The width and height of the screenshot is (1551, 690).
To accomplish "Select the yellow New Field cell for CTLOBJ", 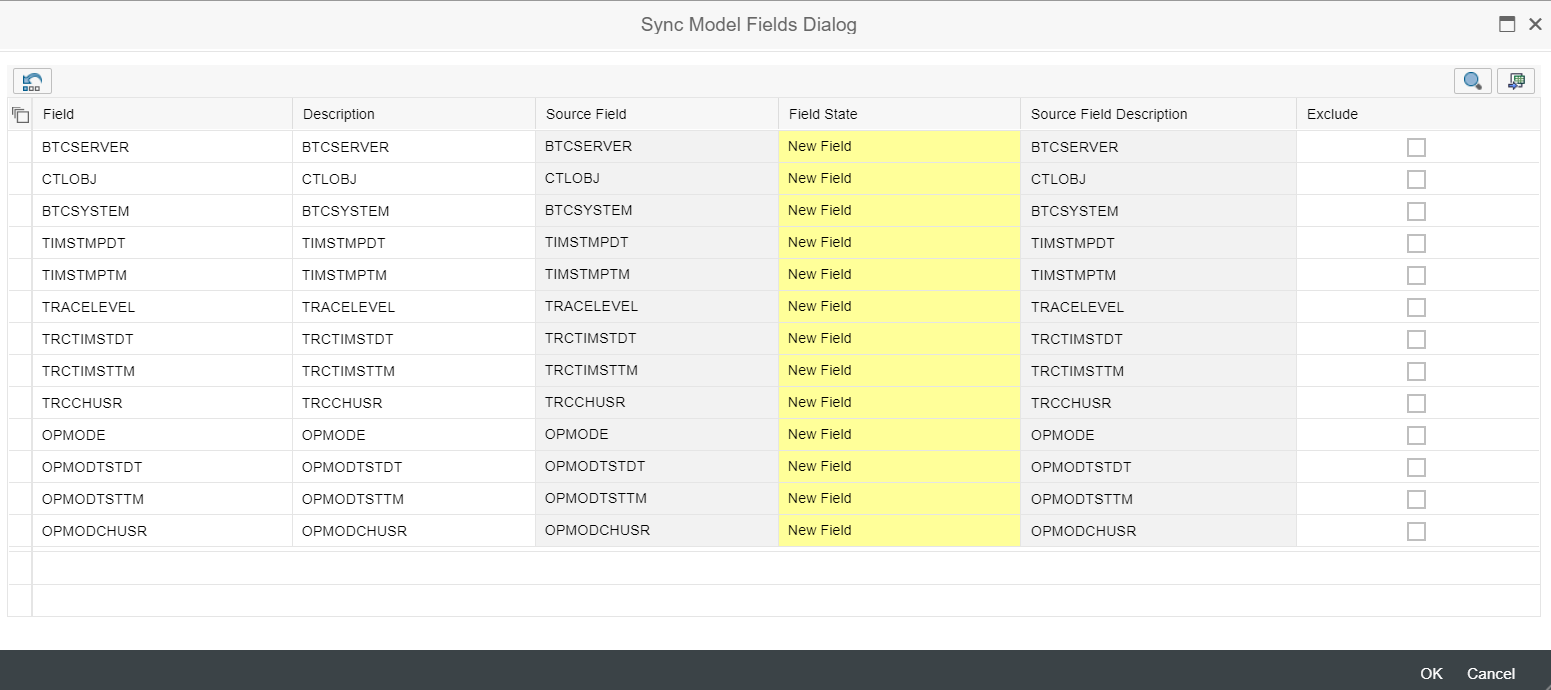I will point(898,179).
